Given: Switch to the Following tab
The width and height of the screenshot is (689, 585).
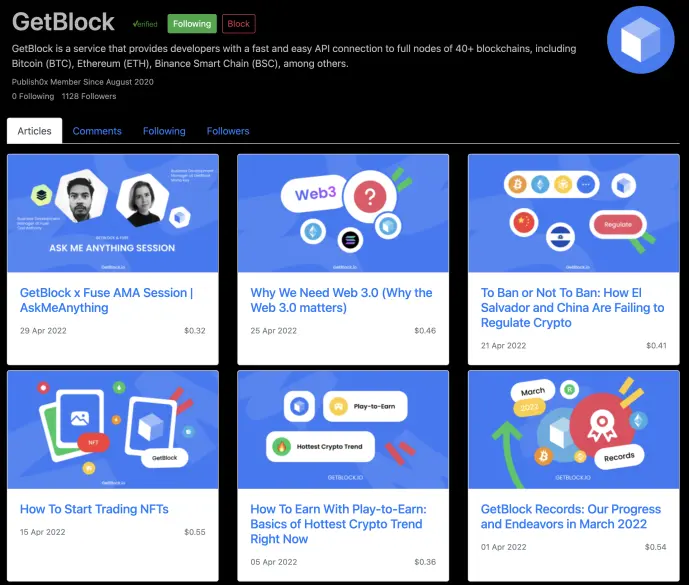Looking at the screenshot, I should click(164, 131).
